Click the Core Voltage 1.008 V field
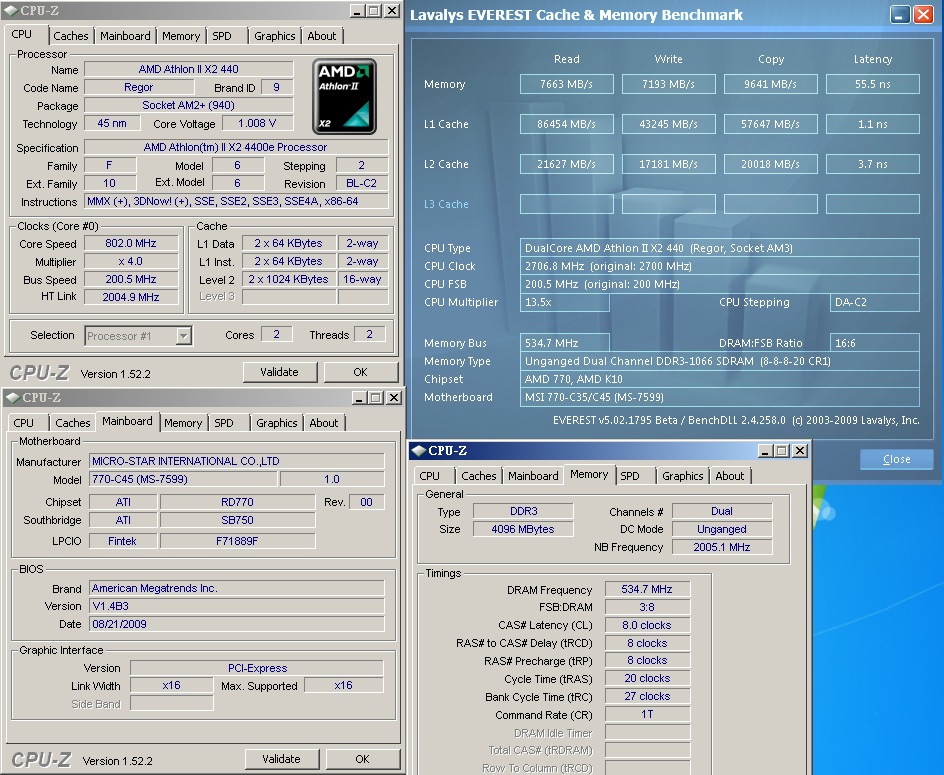The image size is (944, 775). (257, 123)
